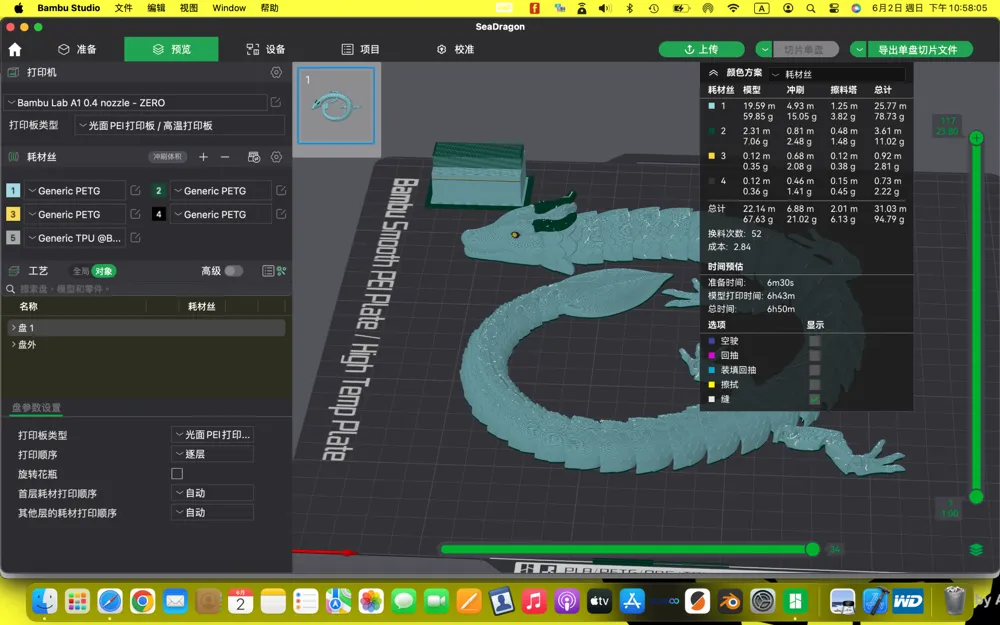Open the App Store from the dock
This screenshot has height=625, width=1000.
(x=632, y=601)
